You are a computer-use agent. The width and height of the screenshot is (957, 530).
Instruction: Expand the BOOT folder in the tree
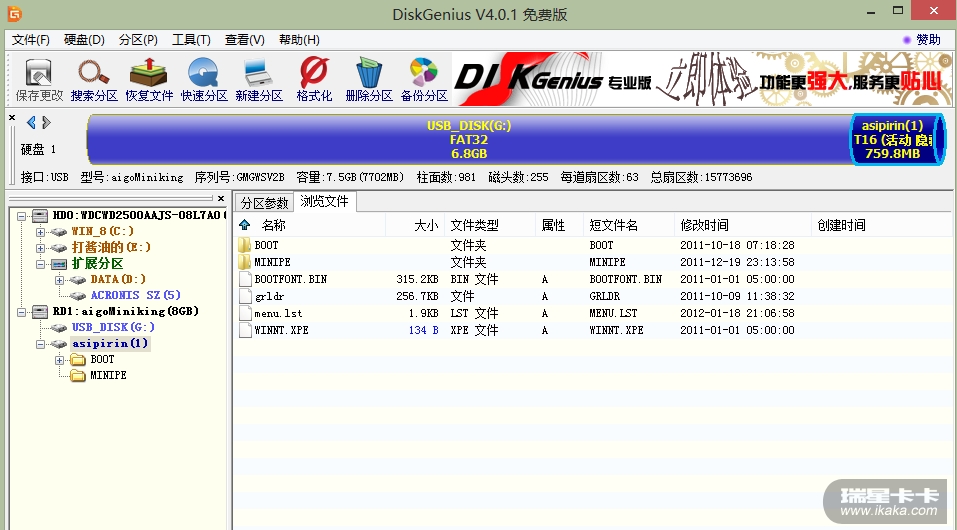59,360
